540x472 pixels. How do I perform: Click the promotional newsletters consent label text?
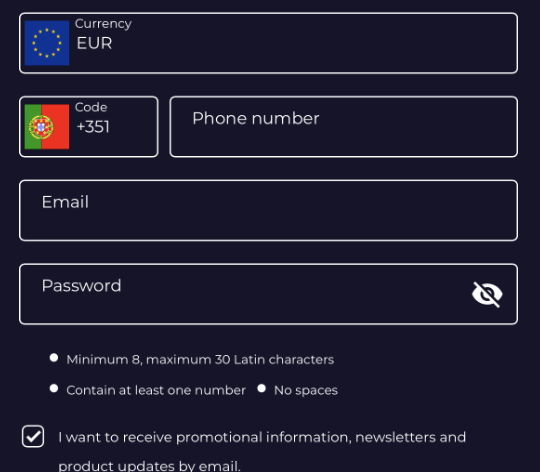tap(262, 451)
